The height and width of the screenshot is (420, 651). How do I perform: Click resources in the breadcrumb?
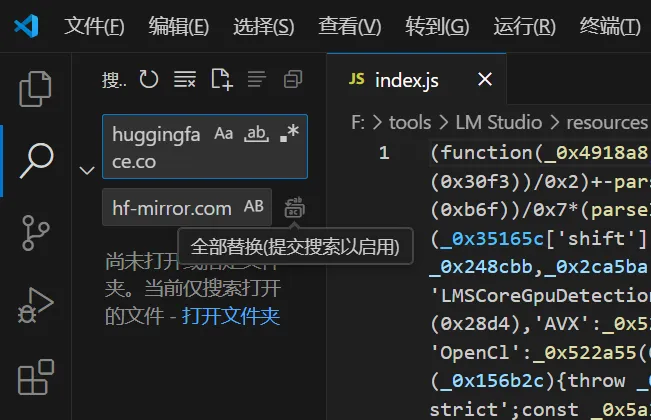[x=607, y=122]
